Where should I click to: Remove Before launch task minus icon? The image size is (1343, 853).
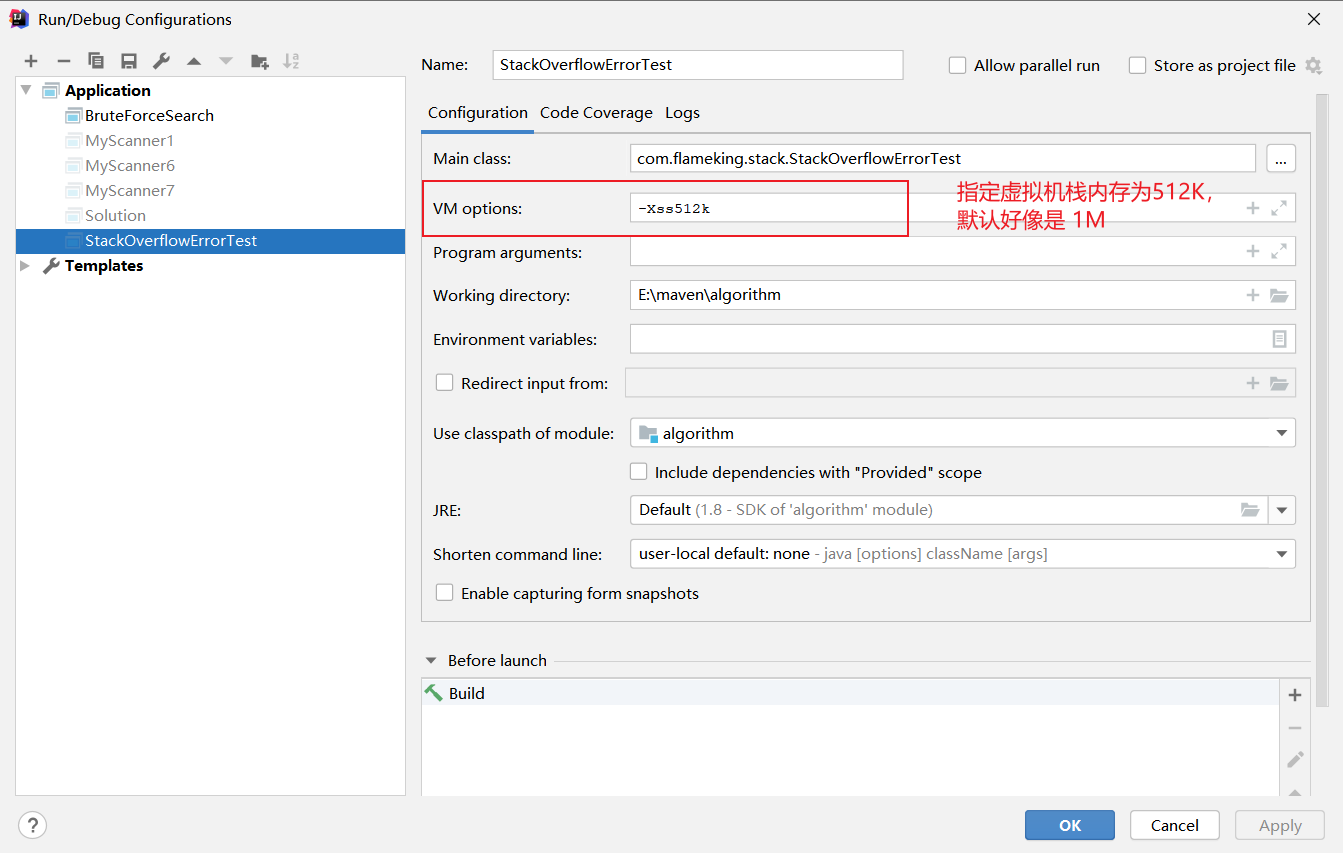click(x=1295, y=728)
